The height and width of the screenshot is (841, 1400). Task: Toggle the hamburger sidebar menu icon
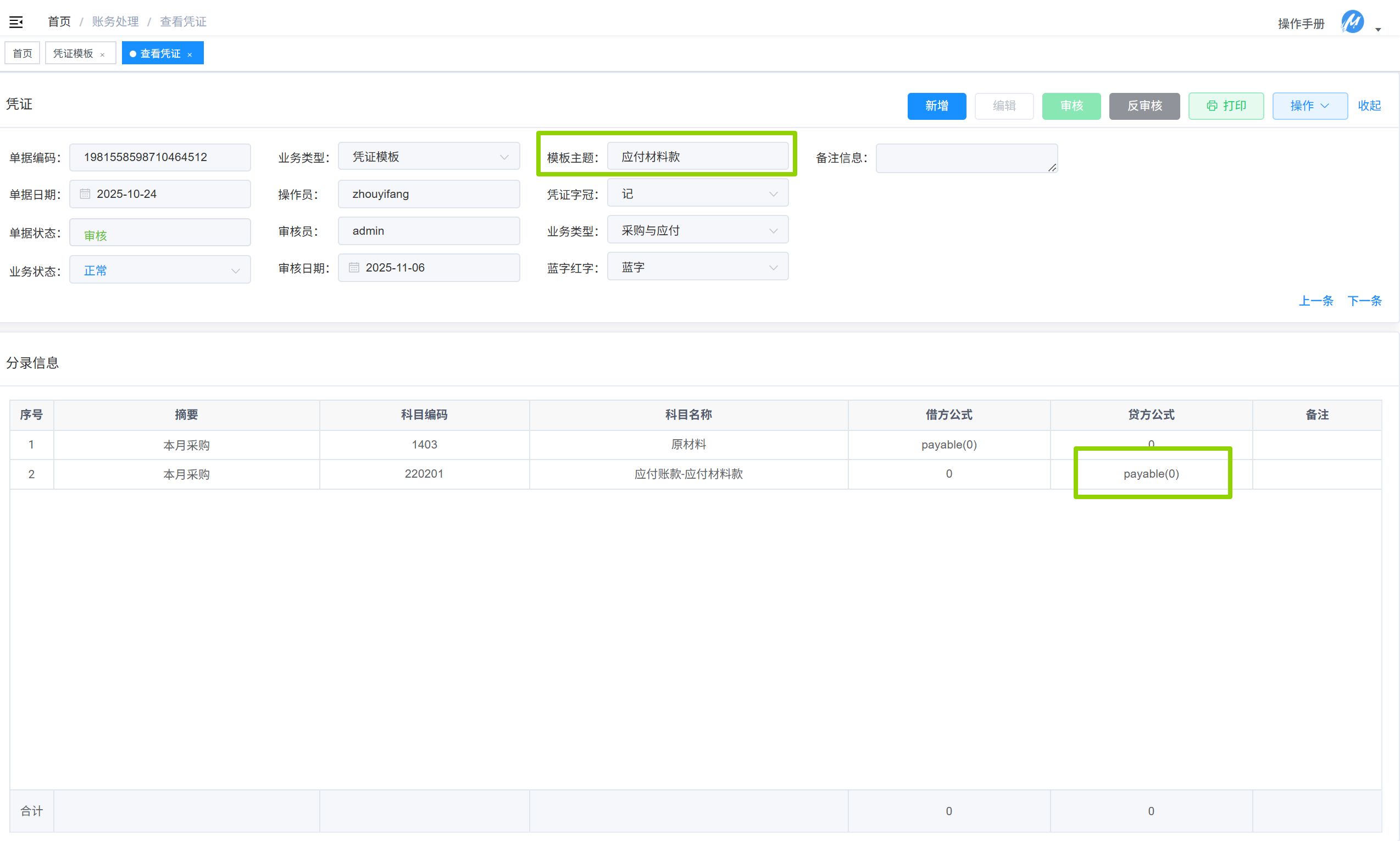tap(16, 22)
